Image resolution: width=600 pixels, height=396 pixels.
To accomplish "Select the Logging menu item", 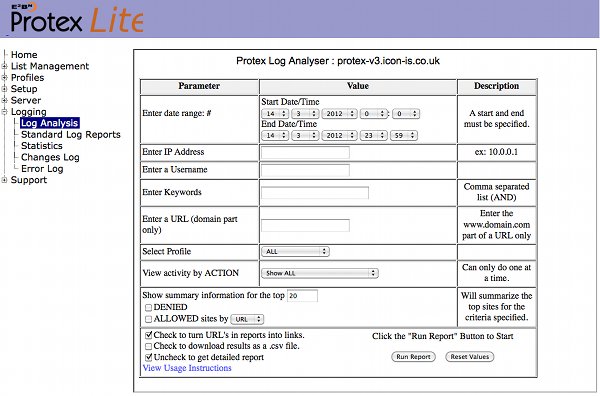I will (x=29, y=112).
